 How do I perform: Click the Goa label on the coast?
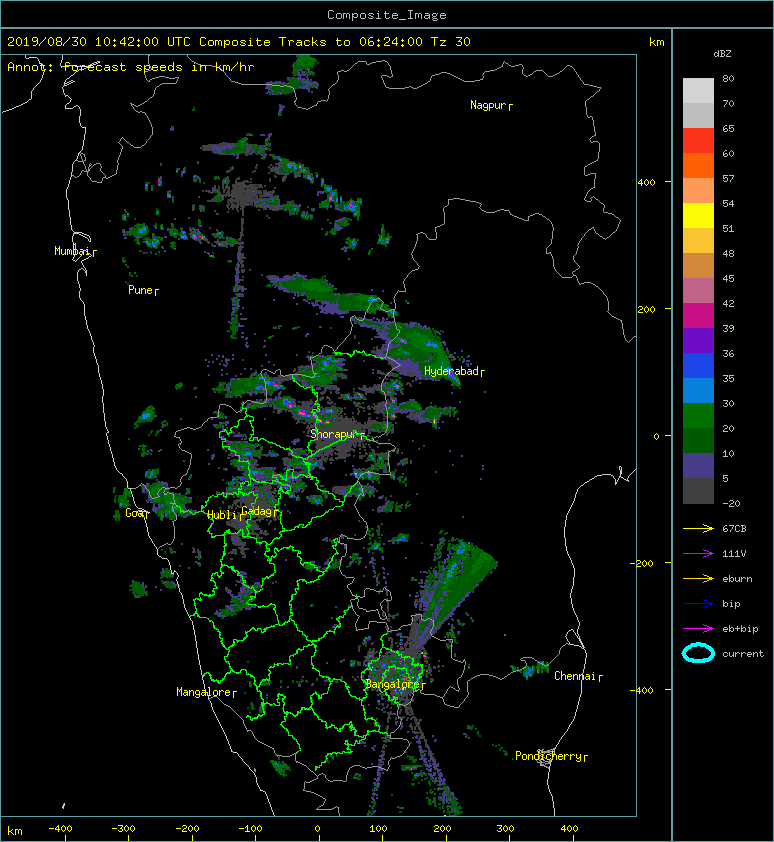pyautogui.click(x=135, y=513)
